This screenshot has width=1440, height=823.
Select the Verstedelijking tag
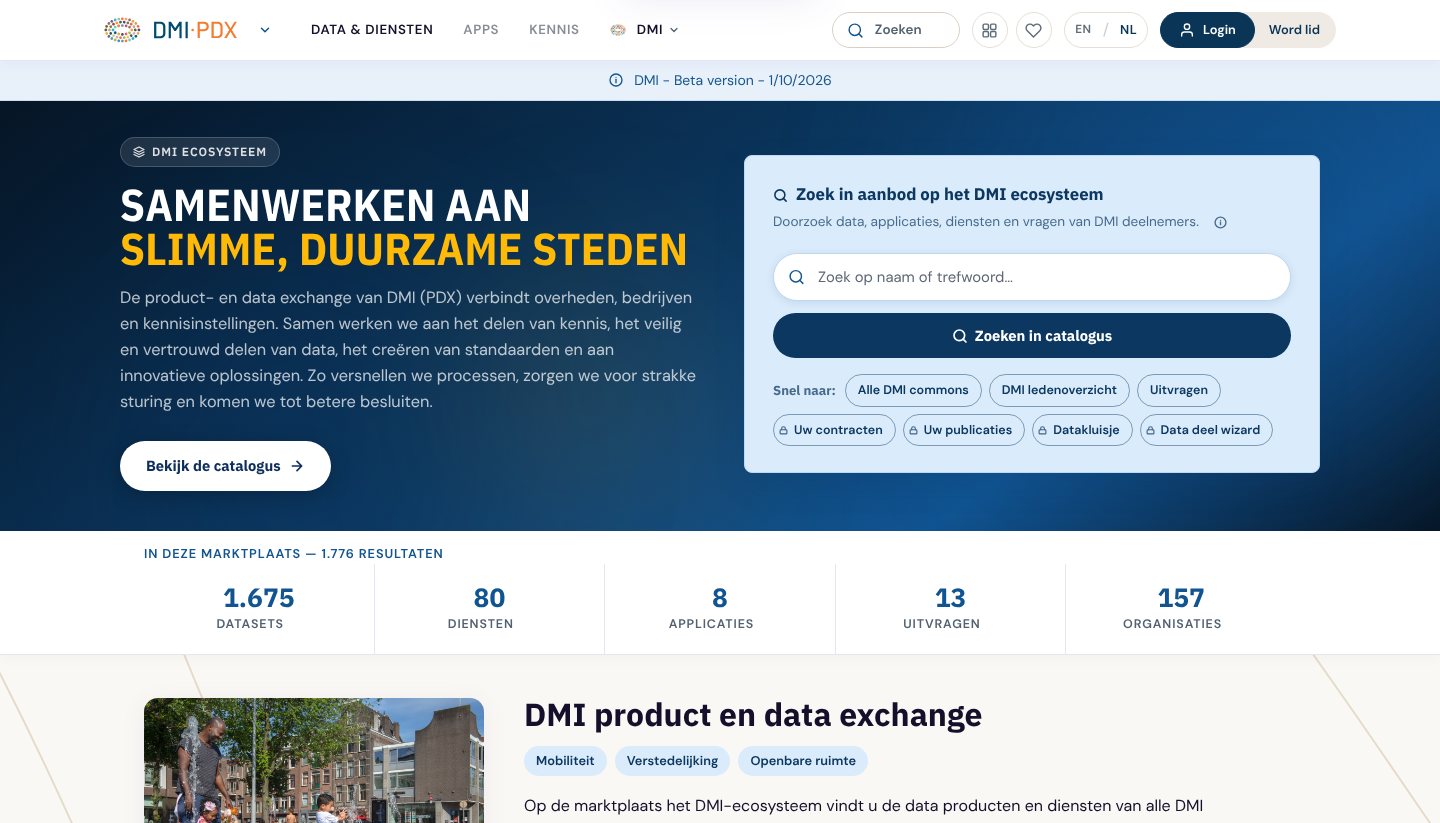pos(672,761)
